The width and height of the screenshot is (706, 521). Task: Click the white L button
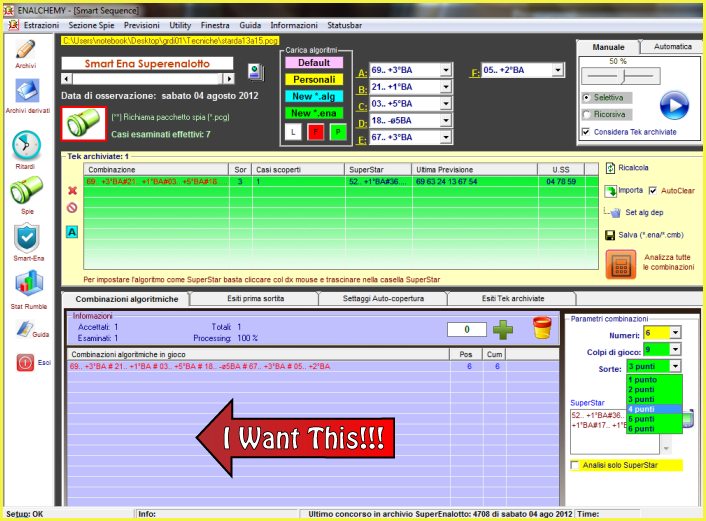(293, 132)
